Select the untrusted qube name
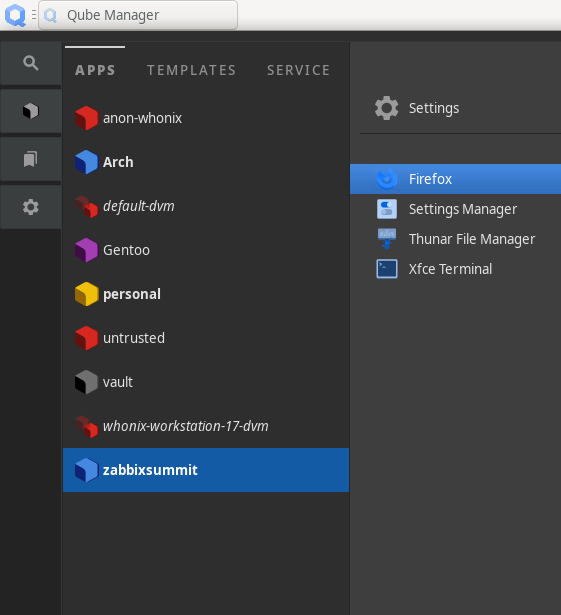The height and width of the screenshot is (615, 561). coord(134,338)
